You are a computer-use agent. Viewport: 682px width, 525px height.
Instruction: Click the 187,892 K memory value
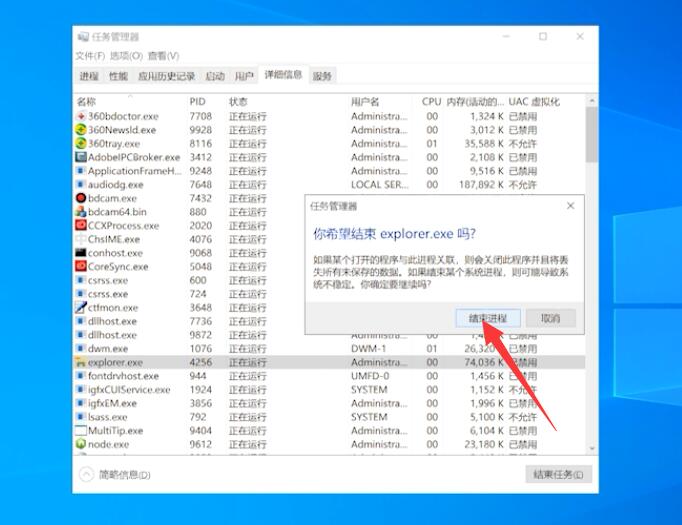pyautogui.click(x=481, y=184)
